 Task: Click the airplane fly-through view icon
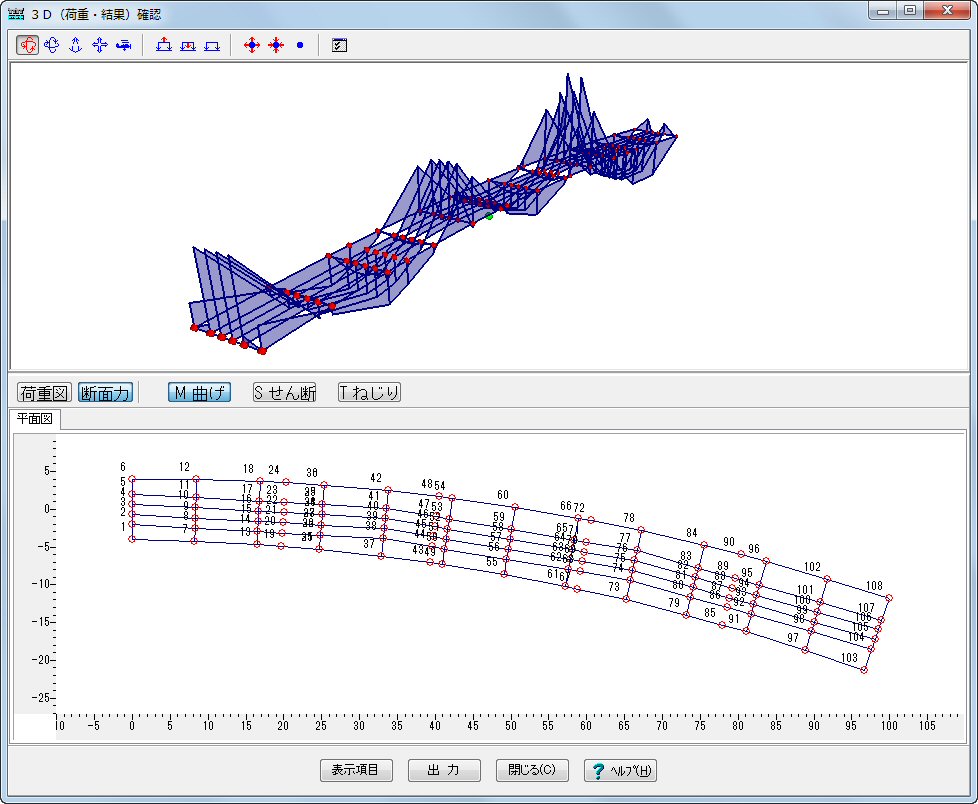pyautogui.click(x=123, y=45)
